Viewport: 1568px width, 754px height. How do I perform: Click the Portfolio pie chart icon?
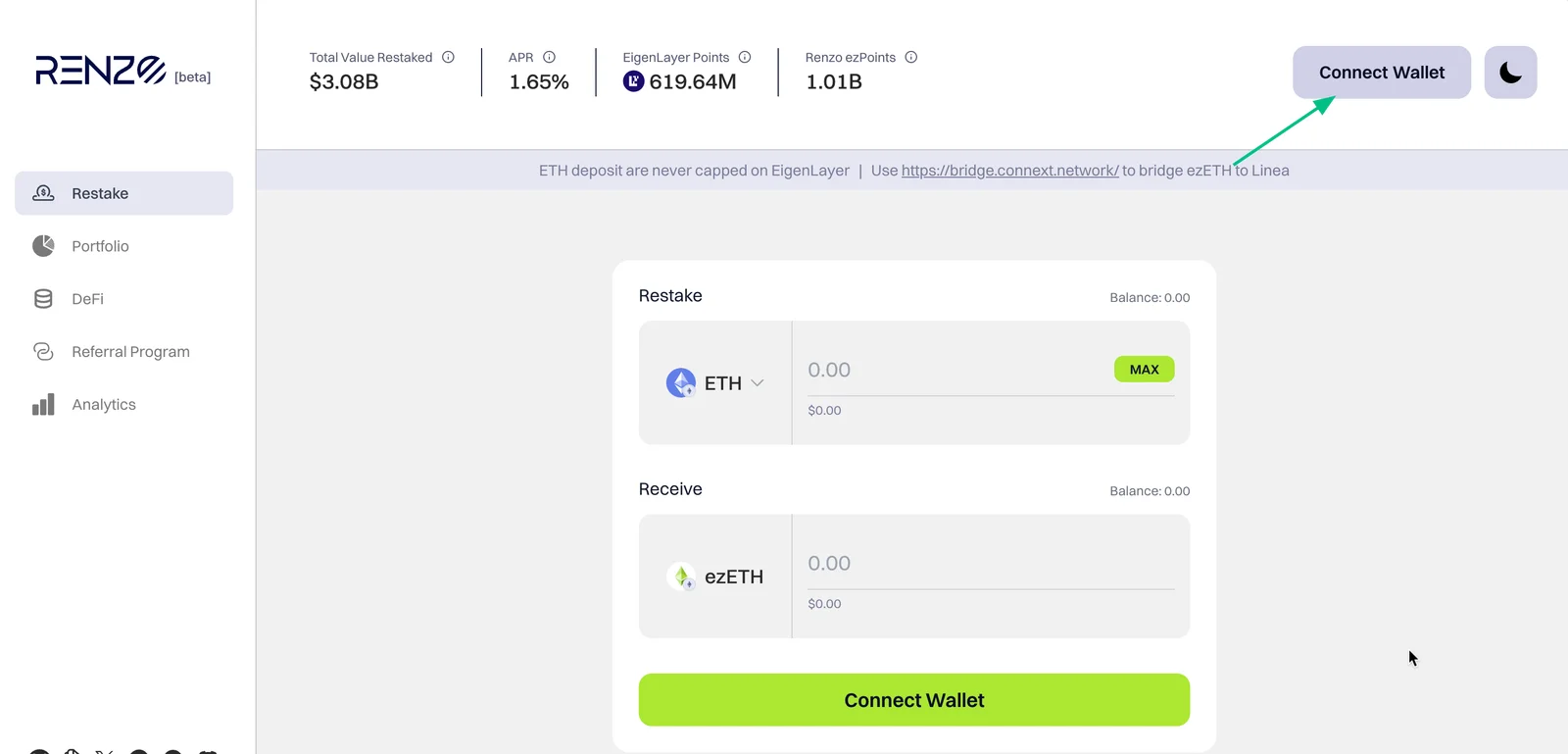(43, 246)
